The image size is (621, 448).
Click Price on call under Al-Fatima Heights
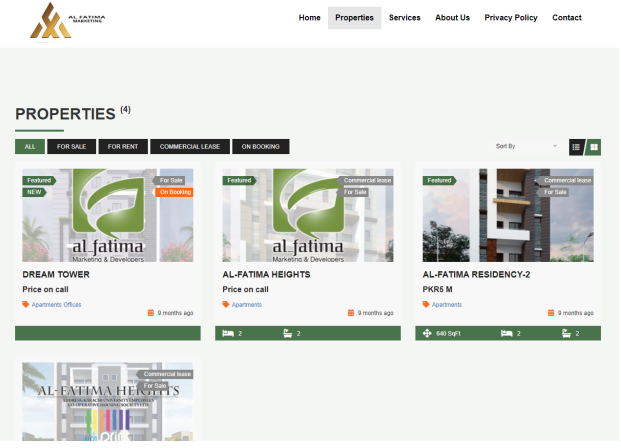(x=246, y=290)
